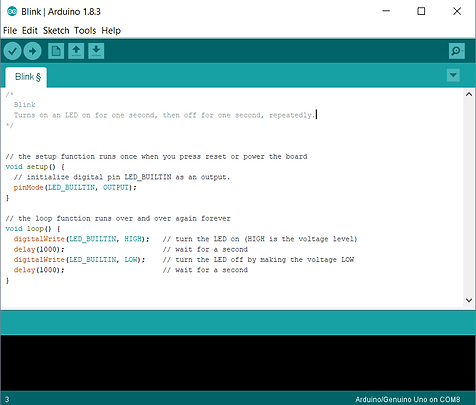Click the 'void loop() {' line
Screen dimensions: 476x405
tap(33, 229)
